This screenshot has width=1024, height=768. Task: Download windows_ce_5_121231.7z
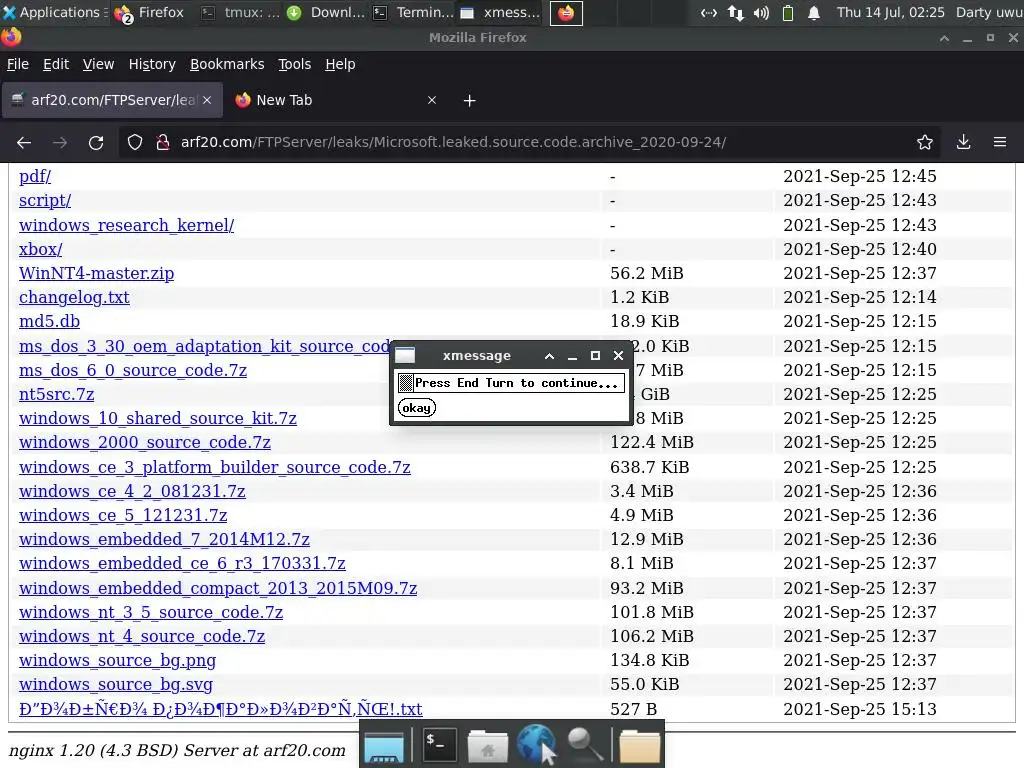coord(123,516)
